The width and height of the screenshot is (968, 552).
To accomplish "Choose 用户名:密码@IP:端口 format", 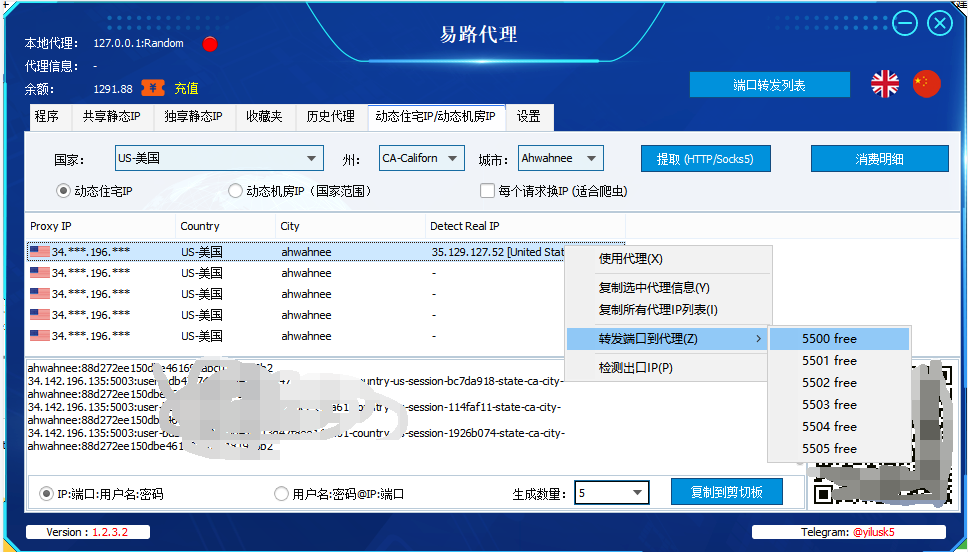I will (x=281, y=494).
